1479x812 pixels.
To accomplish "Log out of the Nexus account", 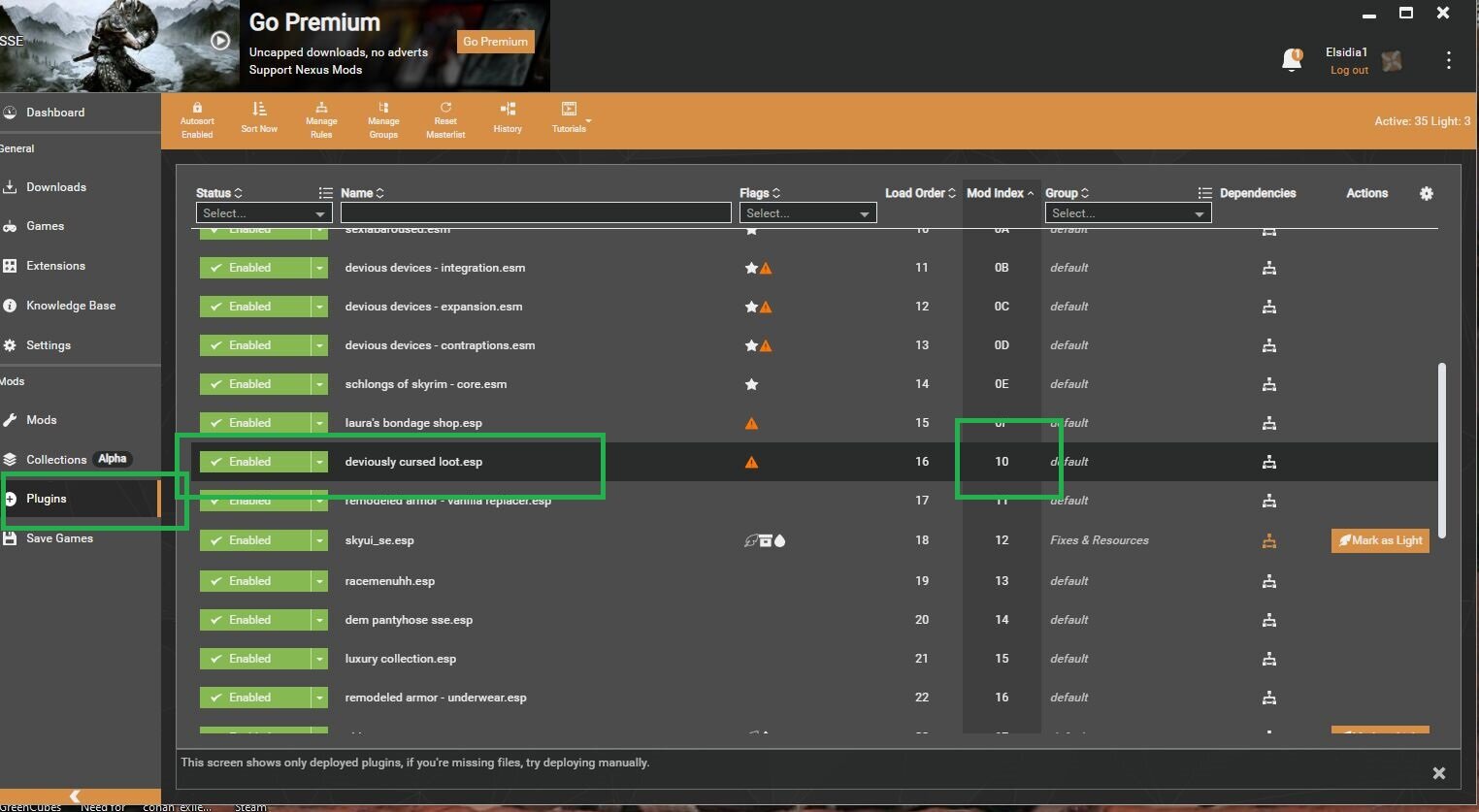I will (1349, 71).
